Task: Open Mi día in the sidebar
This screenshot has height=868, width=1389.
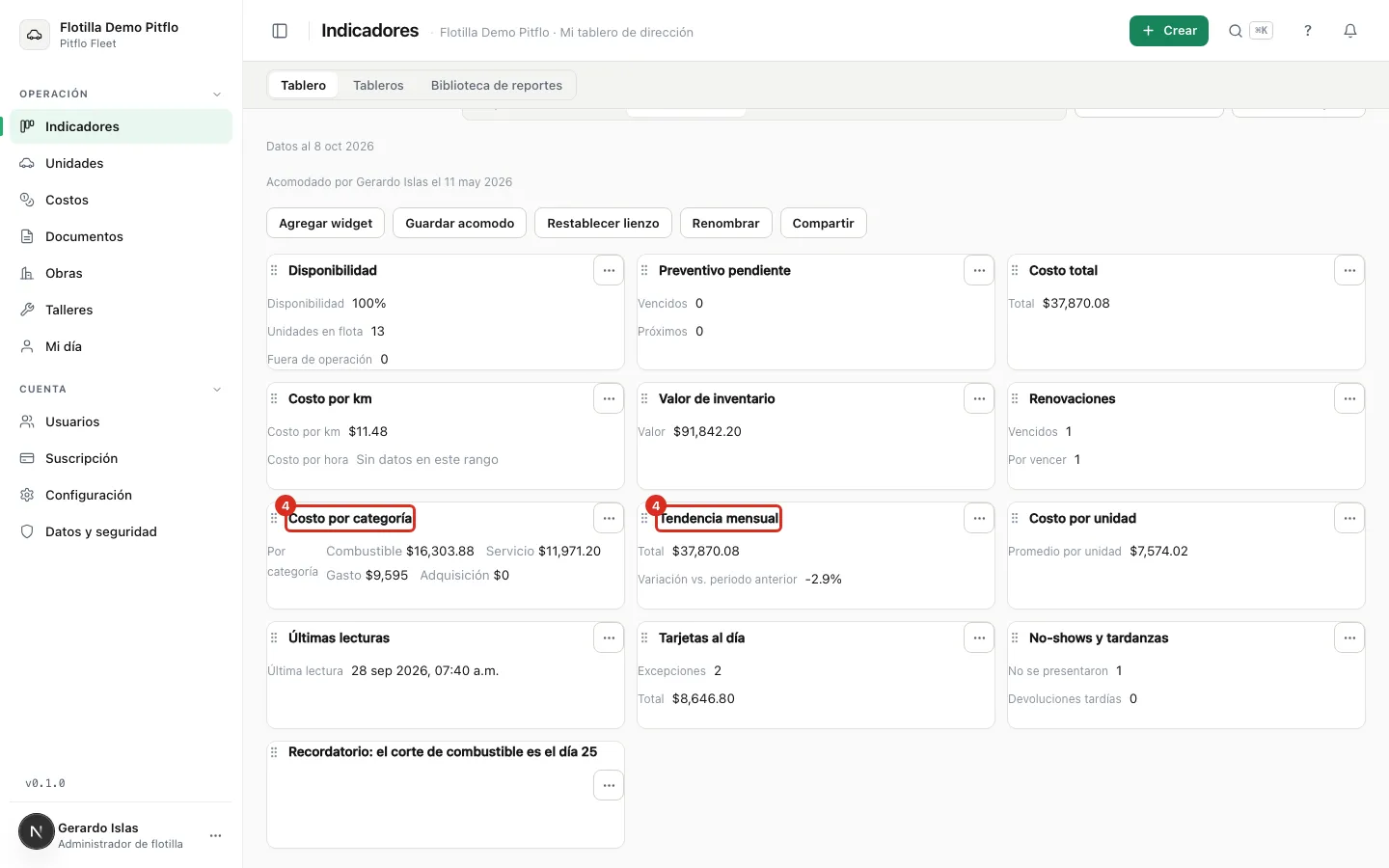Action: point(121,346)
